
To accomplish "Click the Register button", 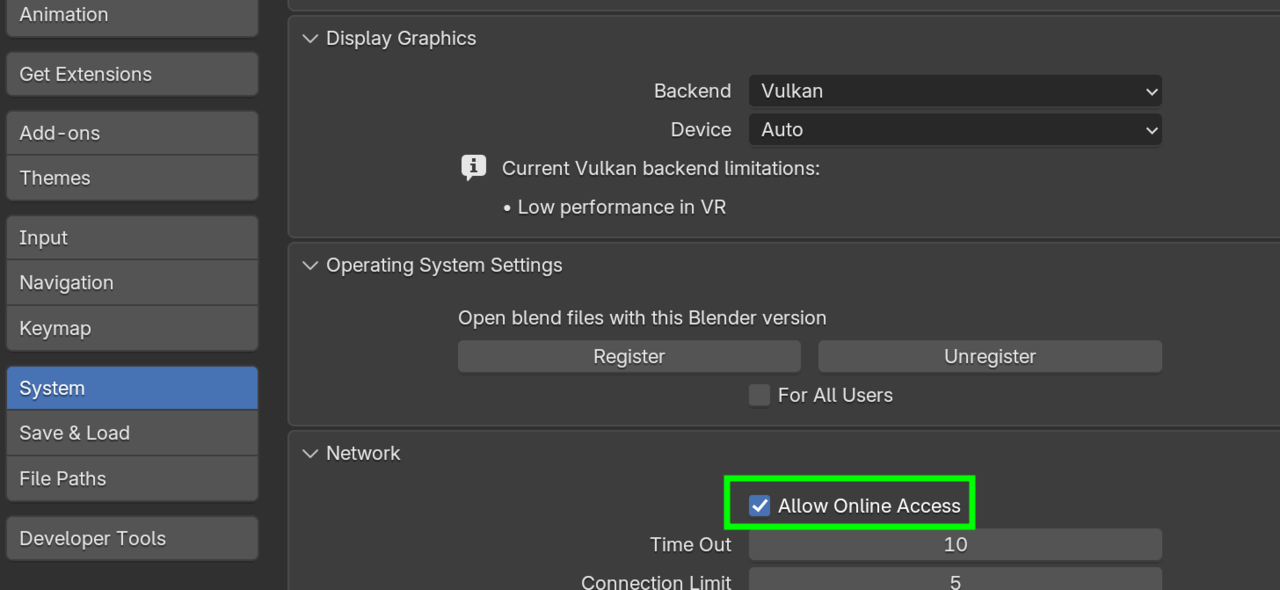I will [x=629, y=357].
